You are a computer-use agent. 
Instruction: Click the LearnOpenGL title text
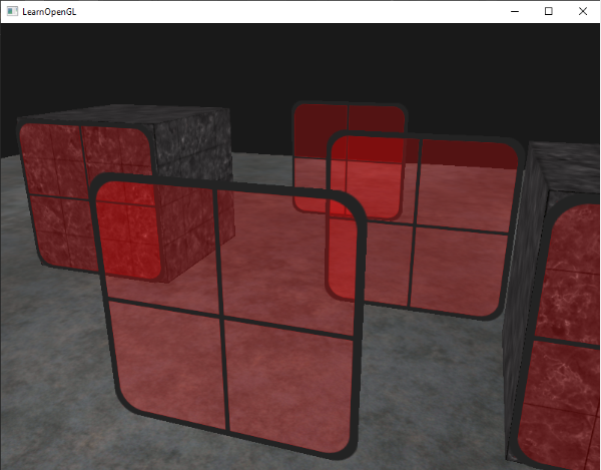click(49, 12)
